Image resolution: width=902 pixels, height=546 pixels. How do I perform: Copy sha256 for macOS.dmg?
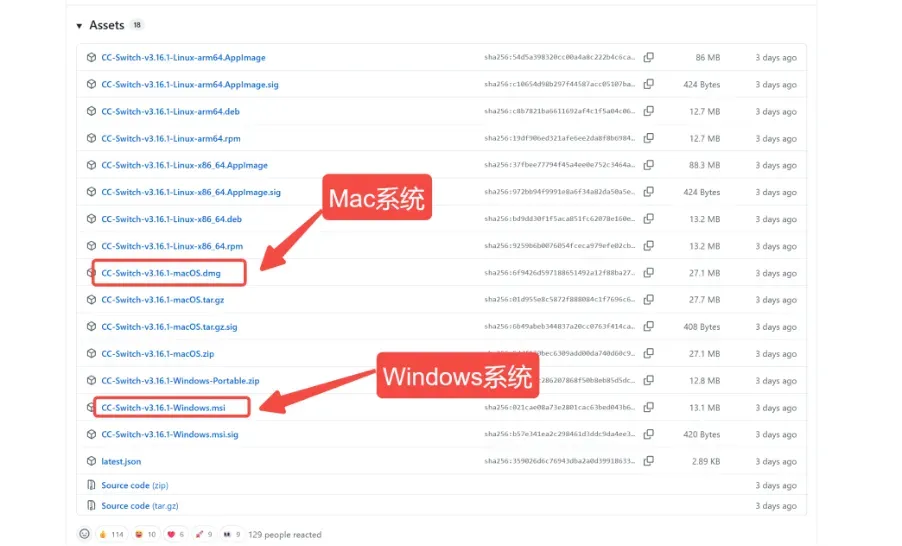click(x=649, y=273)
